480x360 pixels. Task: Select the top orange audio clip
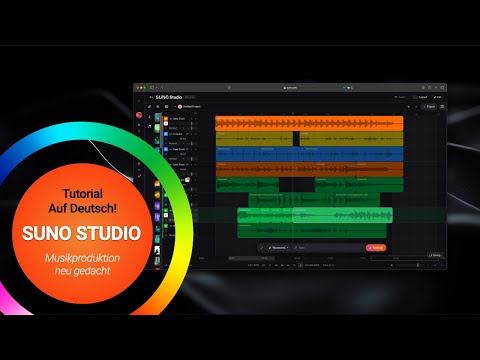(x=309, y=123)
